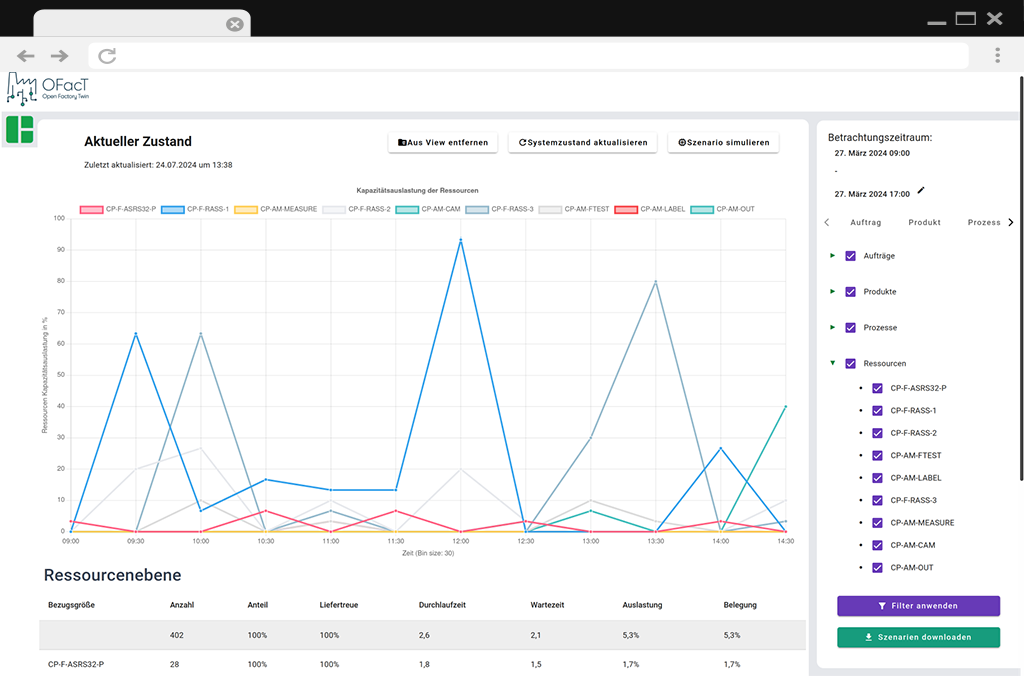The image size is (1024, 693).
Task: Toggle CP-AM-OUT legend swatch
Action: pos(702,210)
